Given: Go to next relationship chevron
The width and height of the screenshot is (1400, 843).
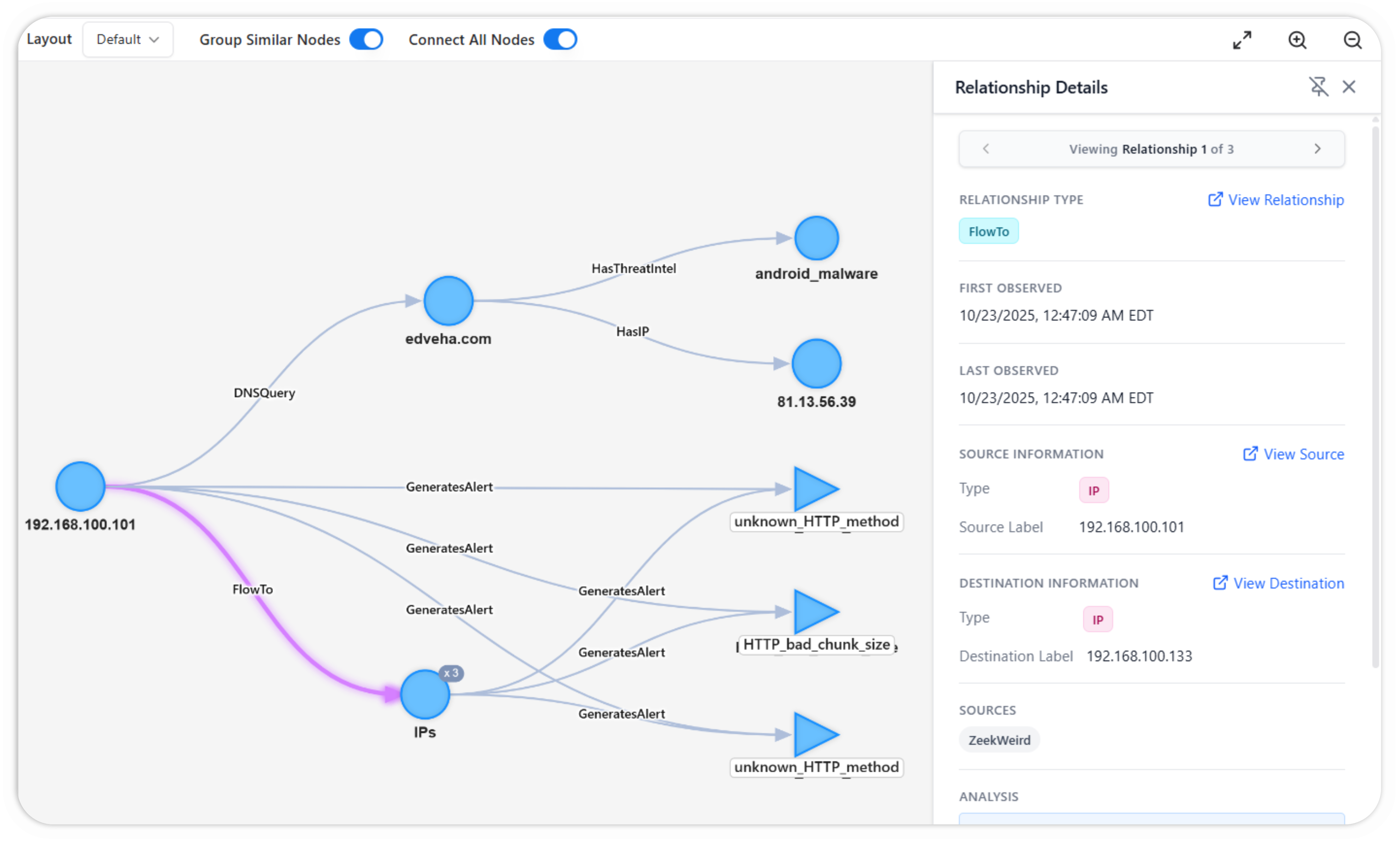Looking at the screenshot, I should click(1317, 149).
